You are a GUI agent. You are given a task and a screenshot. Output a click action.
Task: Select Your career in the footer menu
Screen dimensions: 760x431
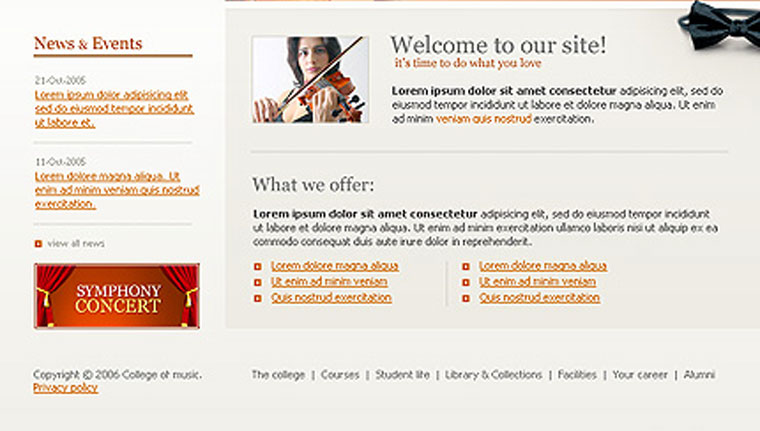pyautogui.click(x=640, y=375)
